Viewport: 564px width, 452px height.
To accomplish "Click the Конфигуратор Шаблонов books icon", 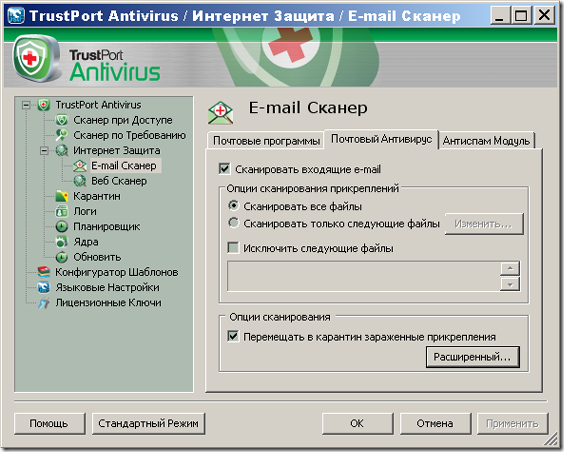I will 44,272.
